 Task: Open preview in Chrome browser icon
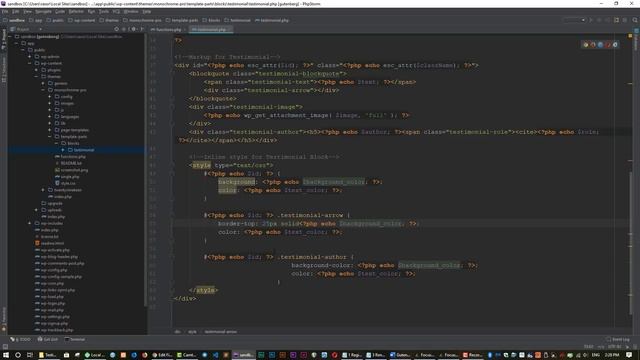pos(586,44)
